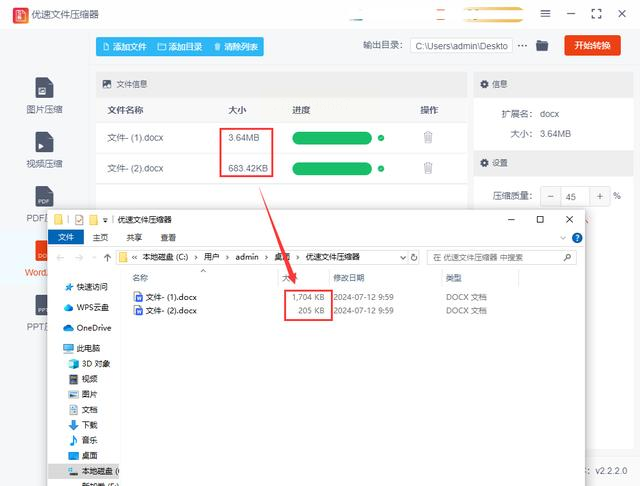
Task: Open the hamburger menu in compressor title bar
Action: coord(545,13)
